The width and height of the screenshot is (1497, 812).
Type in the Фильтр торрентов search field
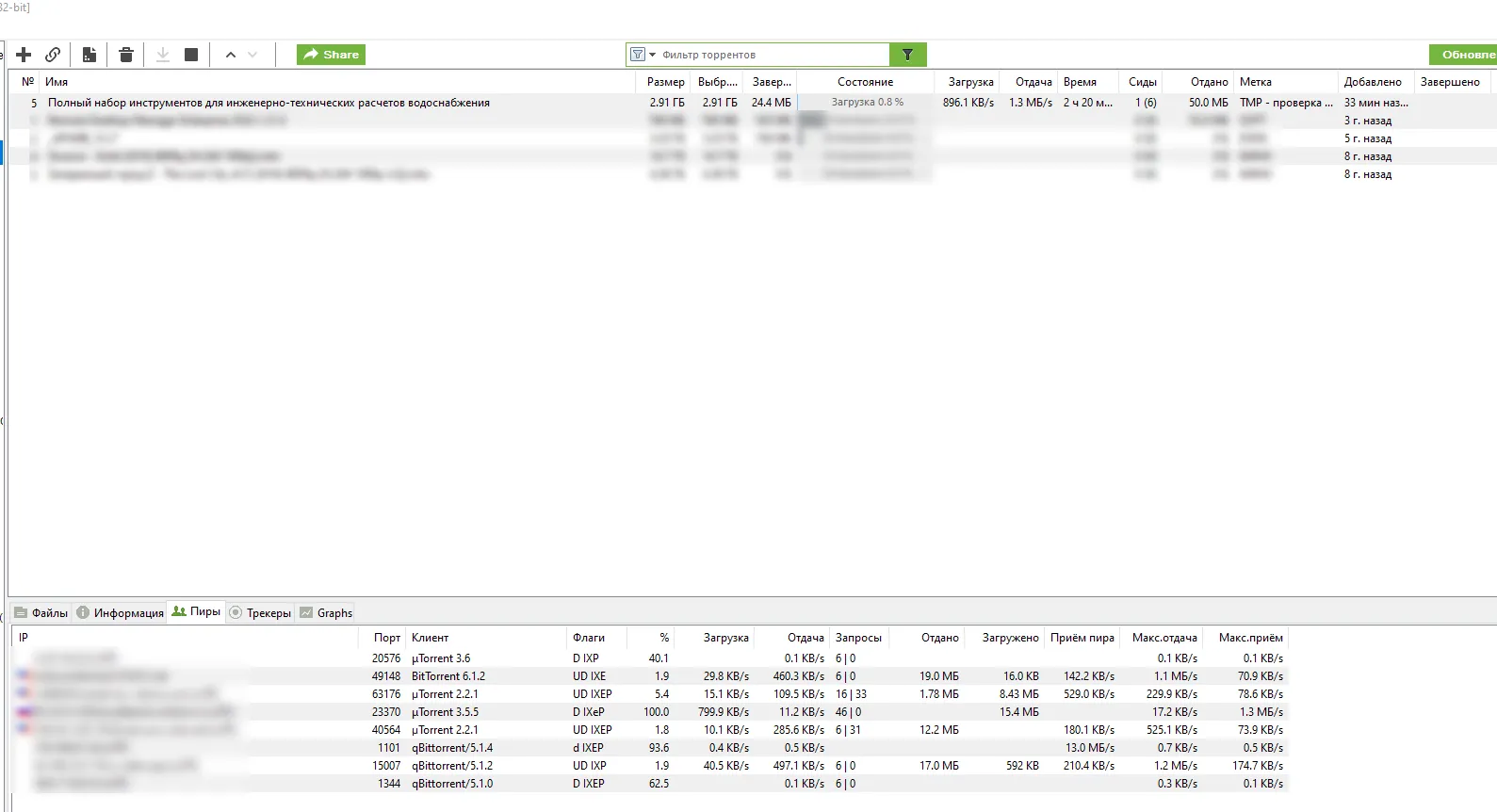click(x=773, y=55)
